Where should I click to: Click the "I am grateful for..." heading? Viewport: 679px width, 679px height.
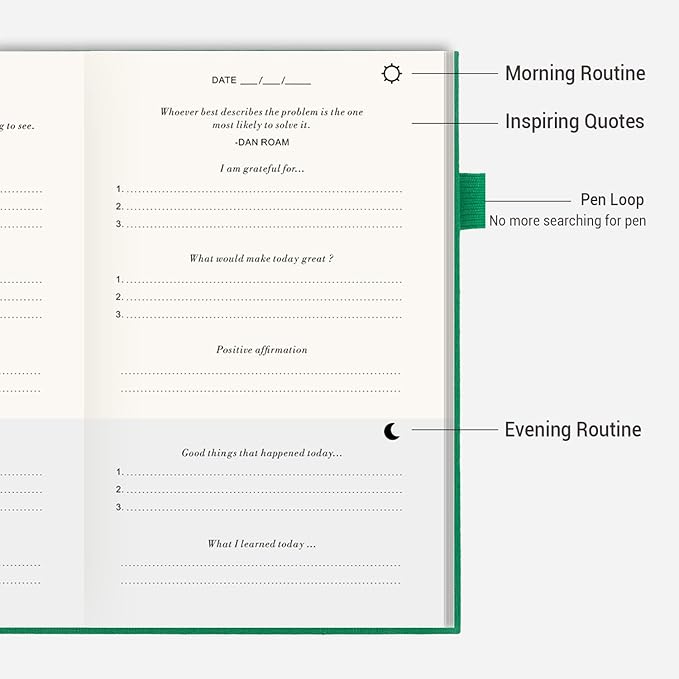click(262, 169)
